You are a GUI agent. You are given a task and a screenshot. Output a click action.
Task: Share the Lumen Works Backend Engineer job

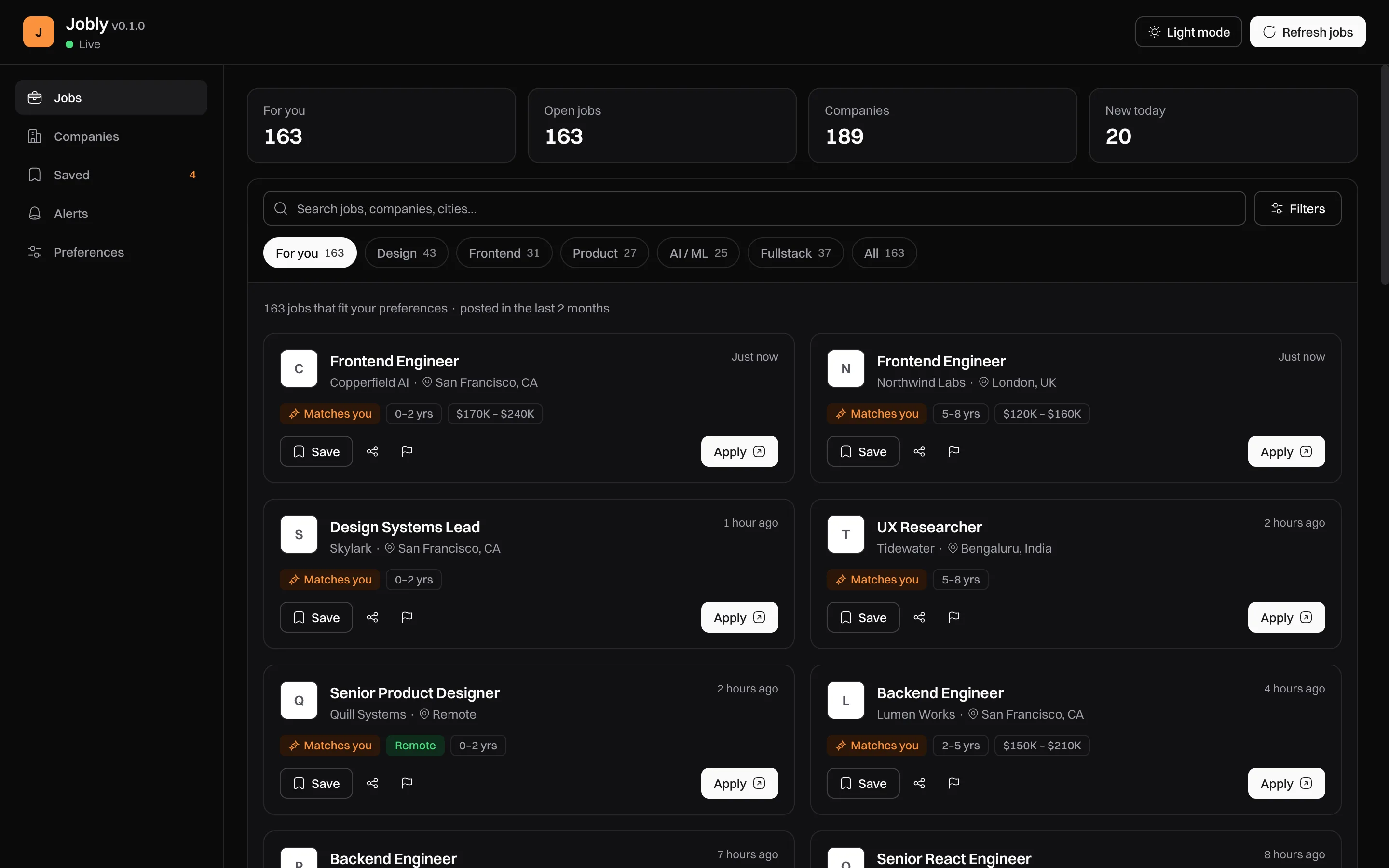(920, 784)
